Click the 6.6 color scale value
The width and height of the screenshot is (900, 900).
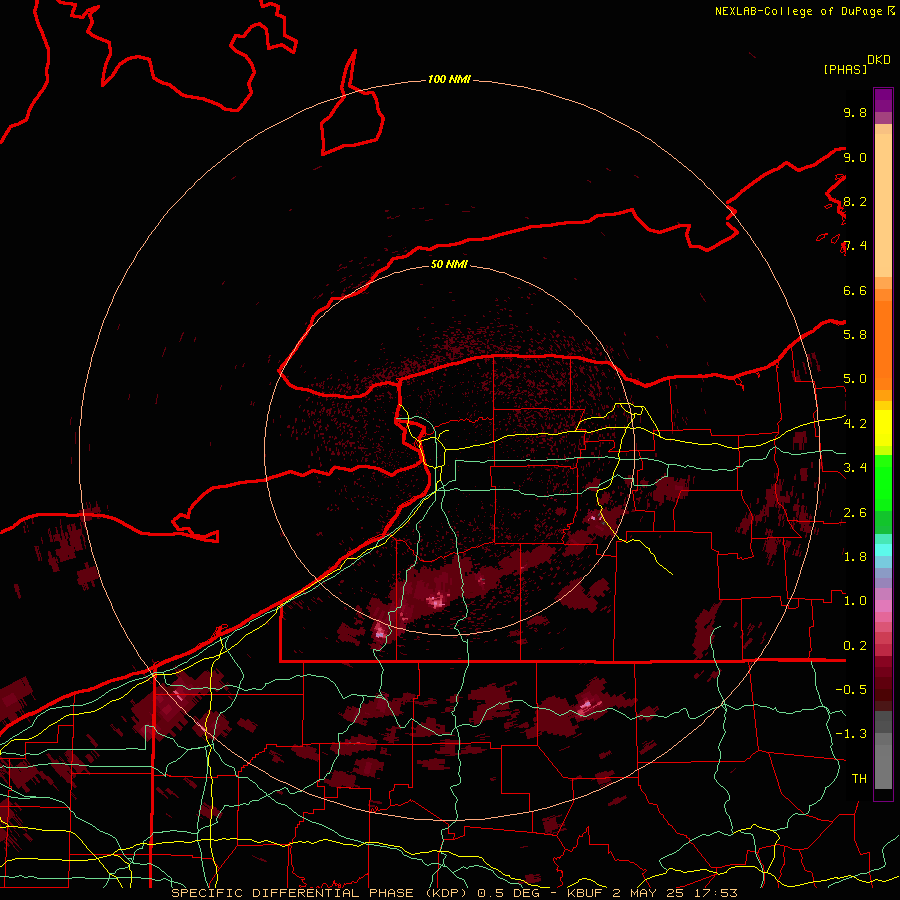[855, 290]
